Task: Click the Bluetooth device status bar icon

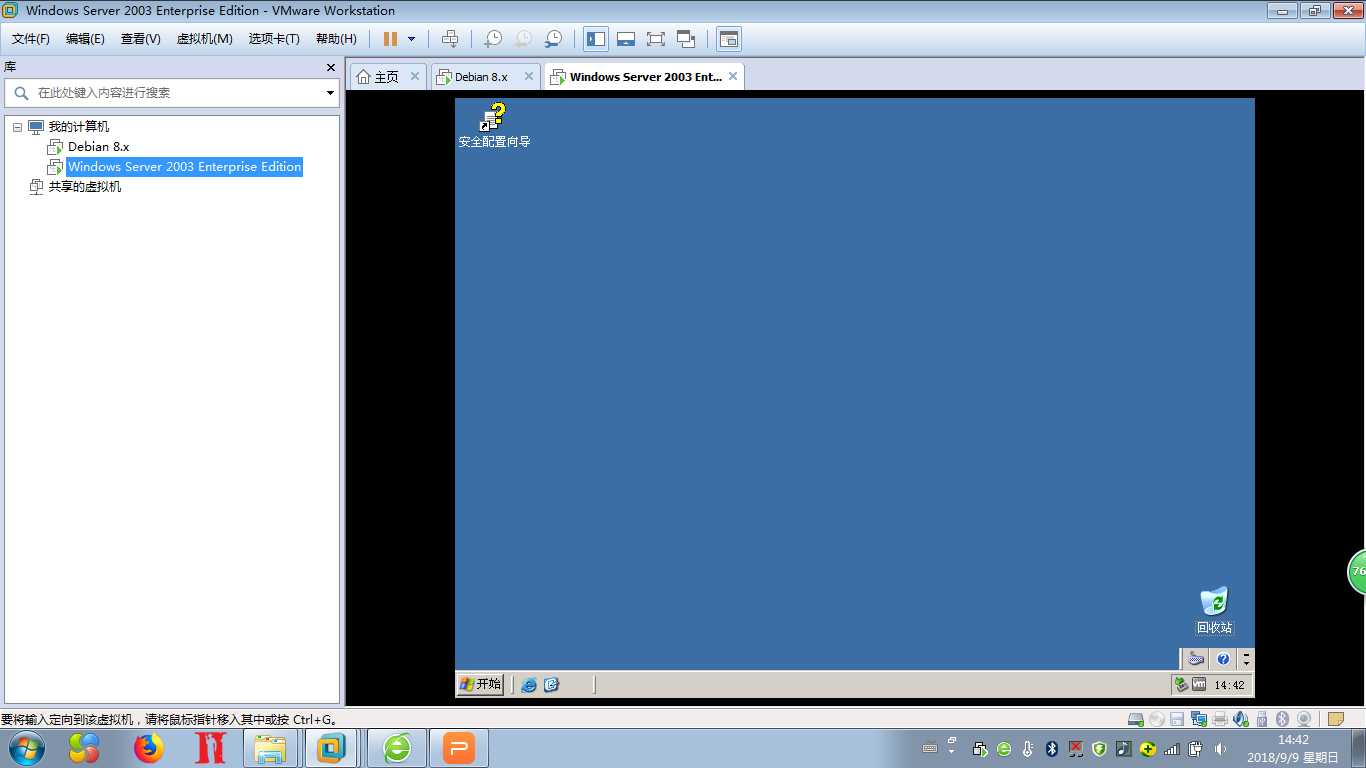Action: coord(1283,719)
